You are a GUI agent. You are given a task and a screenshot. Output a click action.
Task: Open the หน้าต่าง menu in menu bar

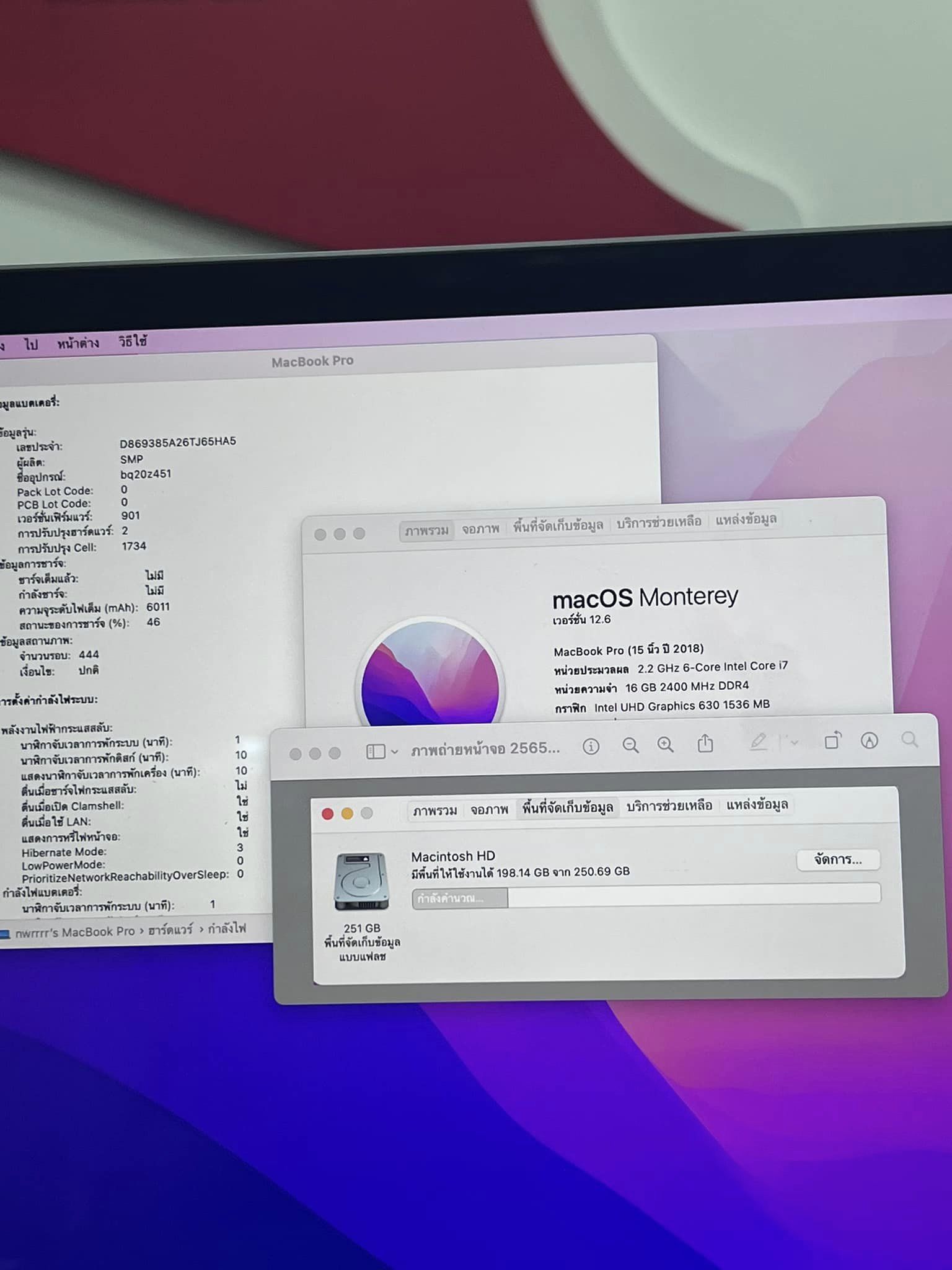(x=77, y=343)
